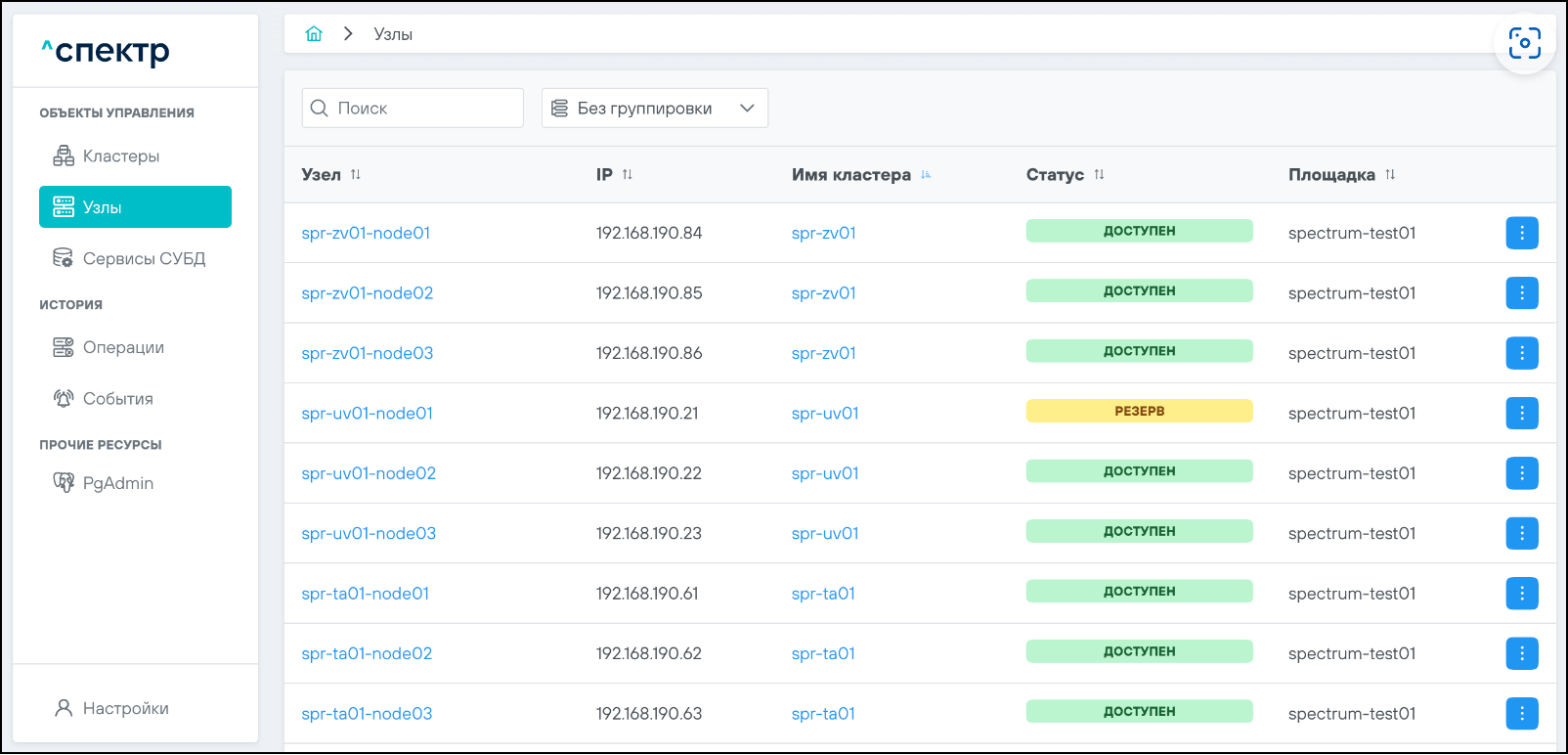Open node link spr-zv01-node02
The height and width of the screenshot is (755, 1568).
[367, 293]
